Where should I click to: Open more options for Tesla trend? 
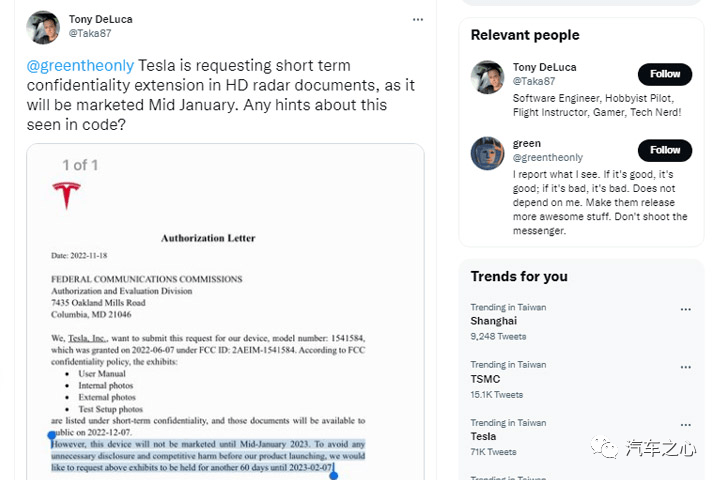point(686,424)
